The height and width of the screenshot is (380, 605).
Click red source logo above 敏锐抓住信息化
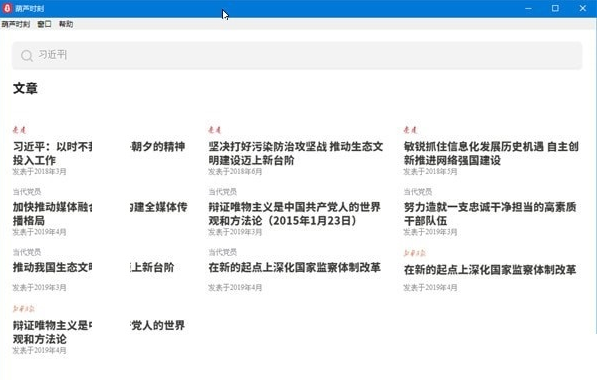(410, 130)
